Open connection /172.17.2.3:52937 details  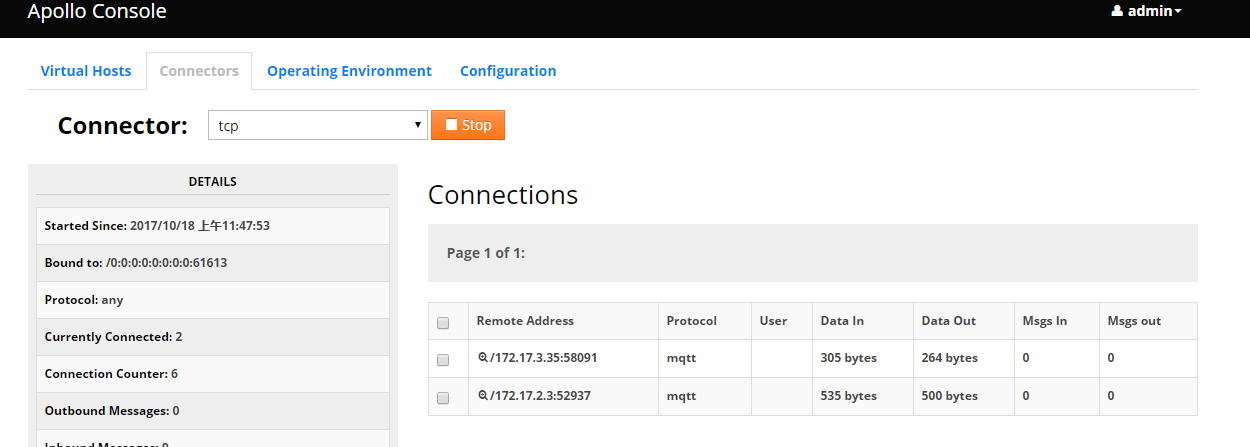pyautogui.click(x=540, y=395)
